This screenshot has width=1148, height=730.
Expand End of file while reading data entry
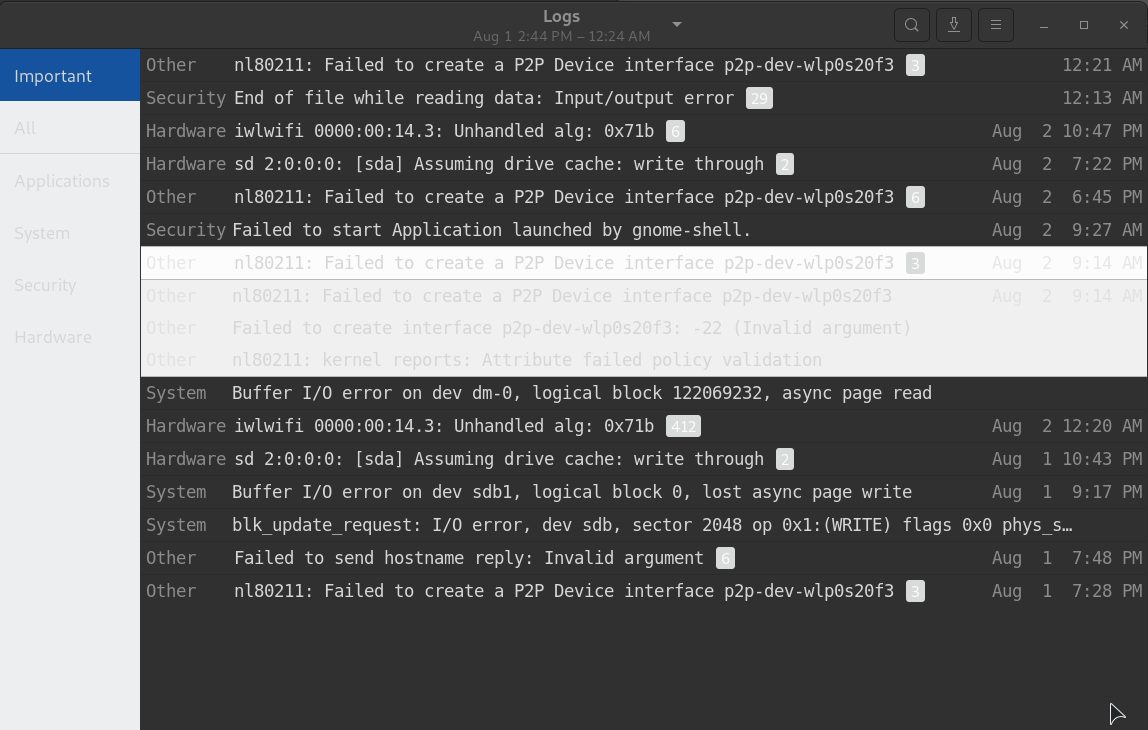644,98
